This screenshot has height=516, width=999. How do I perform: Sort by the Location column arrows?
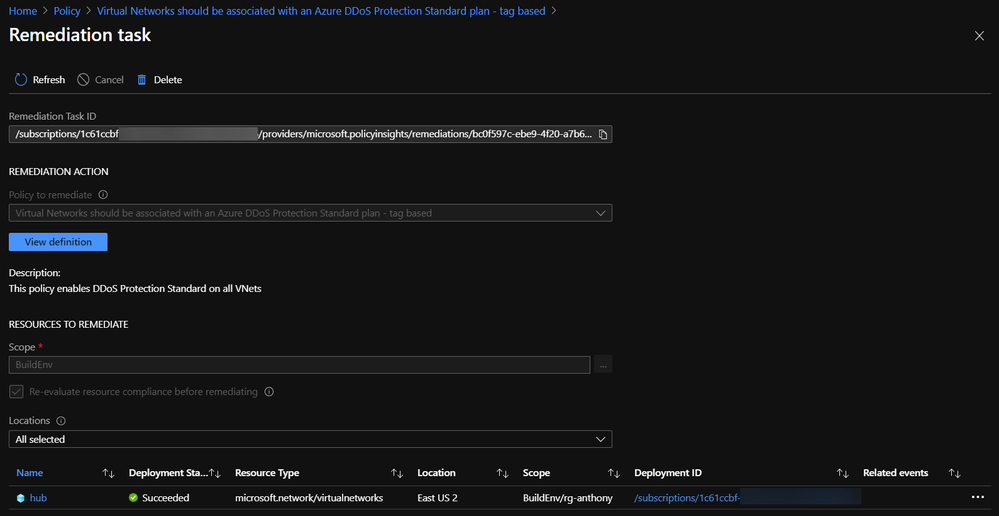pyautogui.click(x=502, y=473)
